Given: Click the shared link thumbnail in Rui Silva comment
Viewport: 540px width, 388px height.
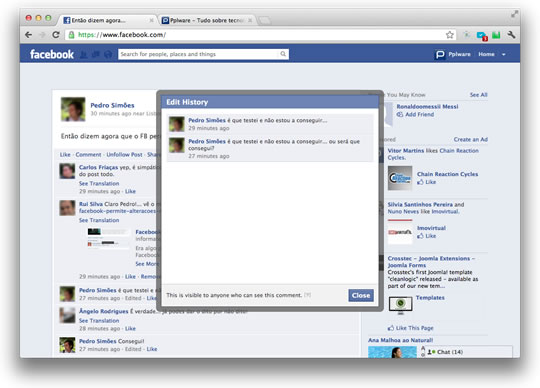Looking at the screenshot, I should tap(108, 238).
